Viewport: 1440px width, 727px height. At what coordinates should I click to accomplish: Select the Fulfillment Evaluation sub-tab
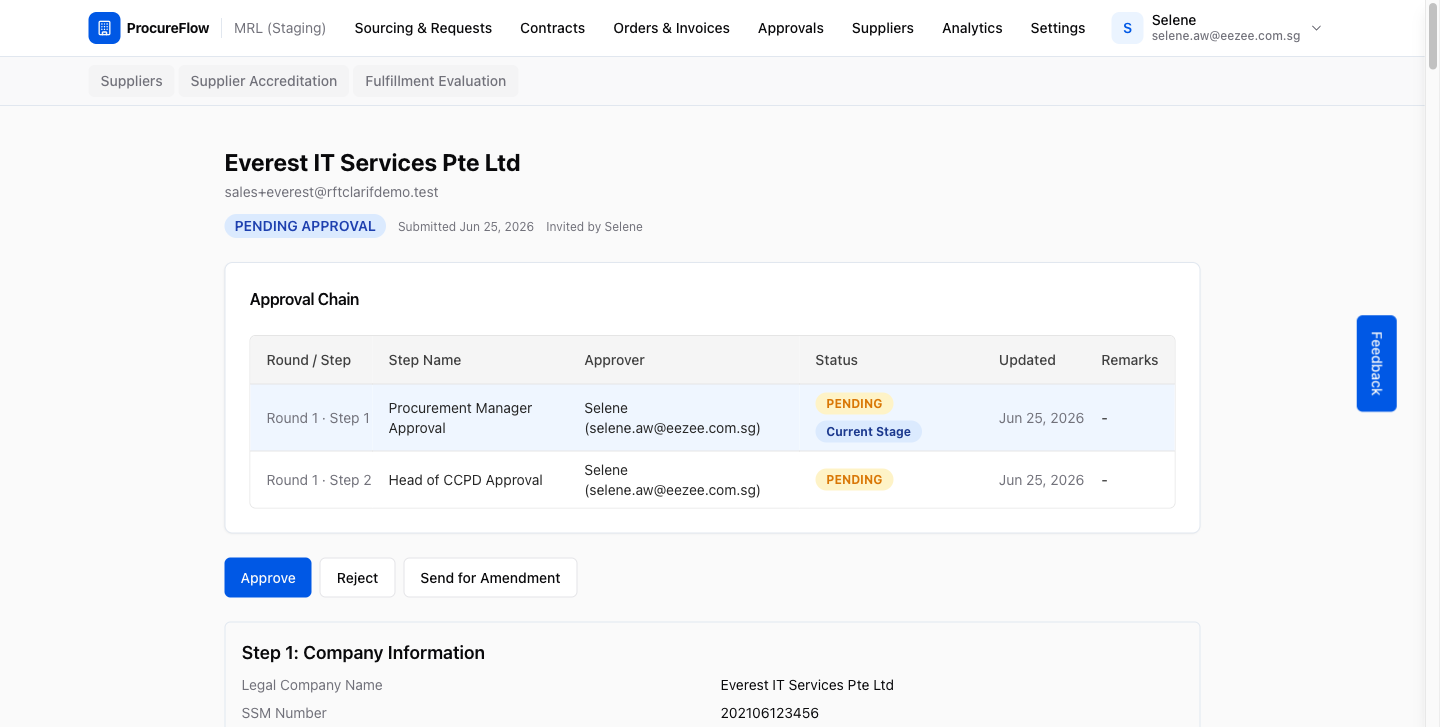click(435, 81)
